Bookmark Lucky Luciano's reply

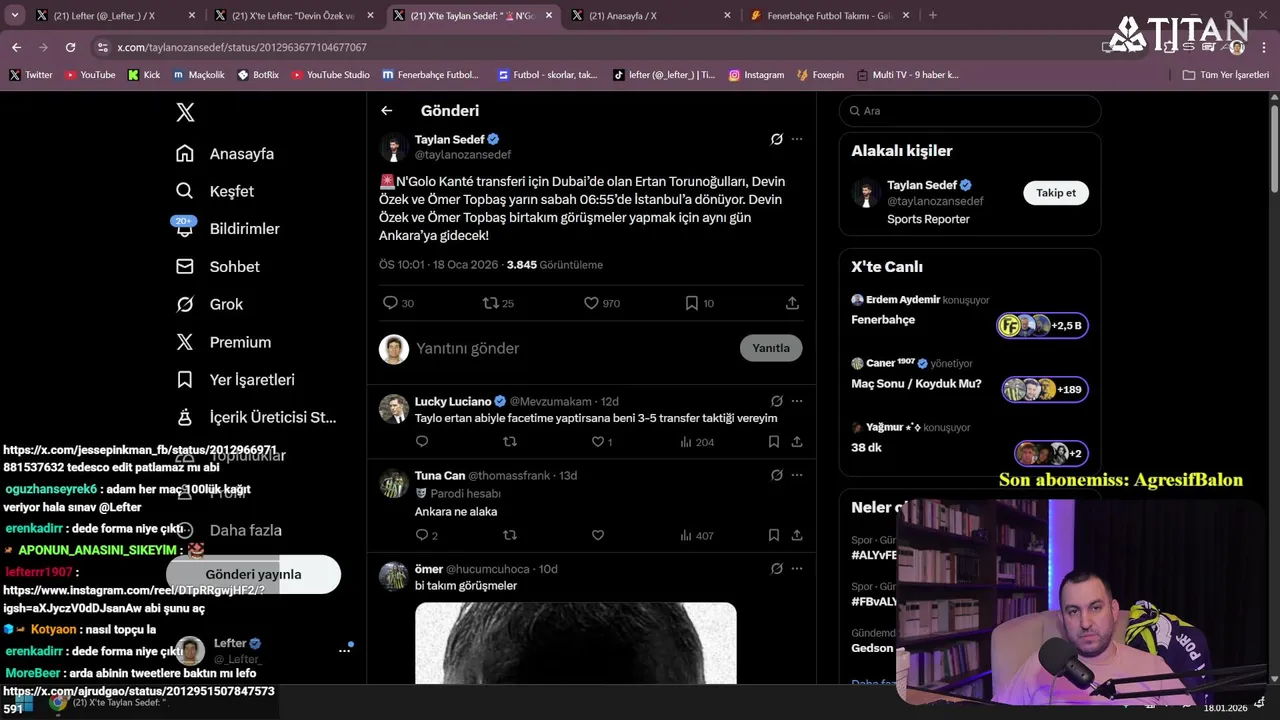point(774,441)
